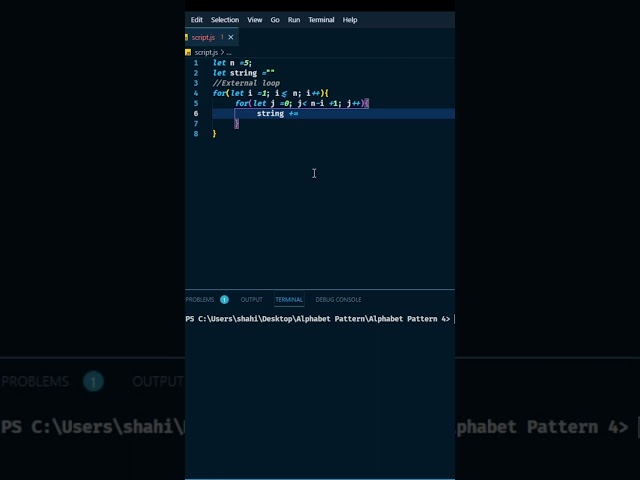Open the View menu
The width and height of the screenshot is (640, 480).
[254, 20]
